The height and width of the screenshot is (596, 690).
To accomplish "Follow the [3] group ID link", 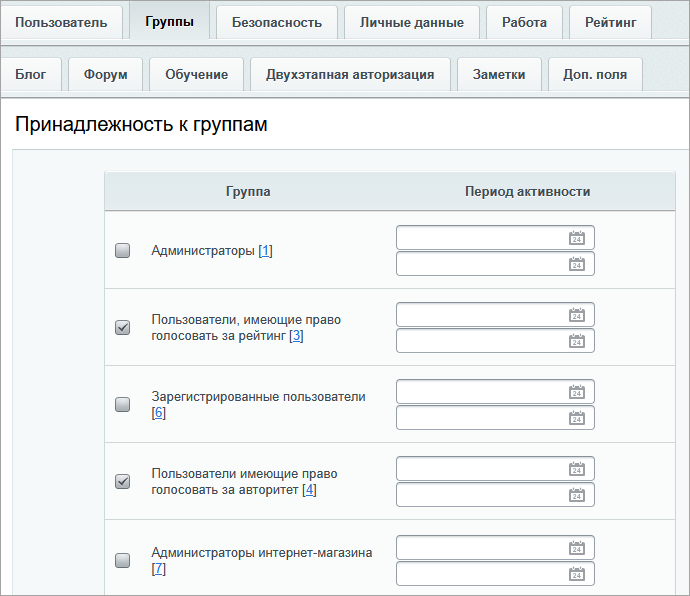I will (296, 336).
